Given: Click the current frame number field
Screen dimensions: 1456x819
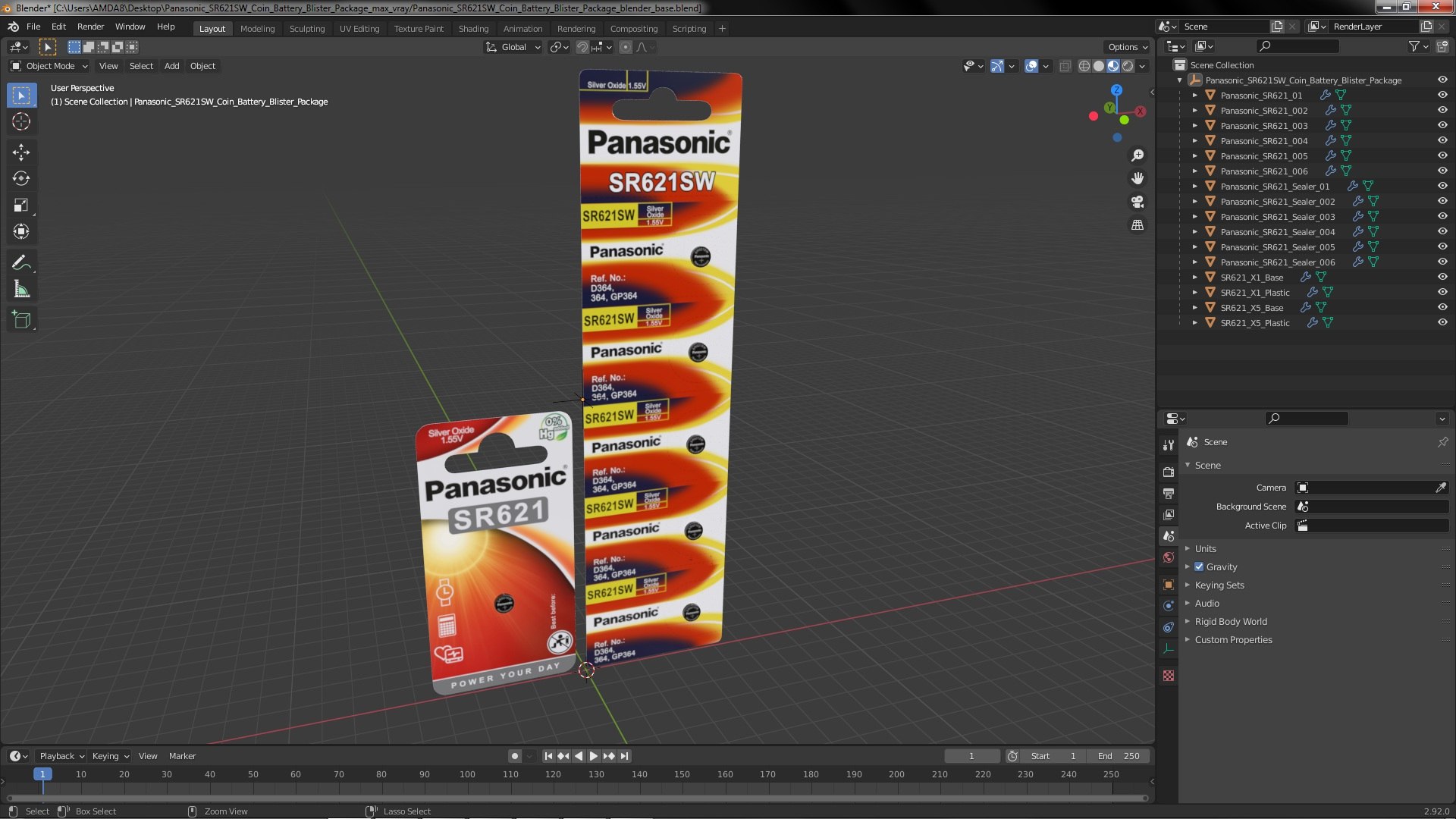Looking at the screenshot, I should (971, 756).
